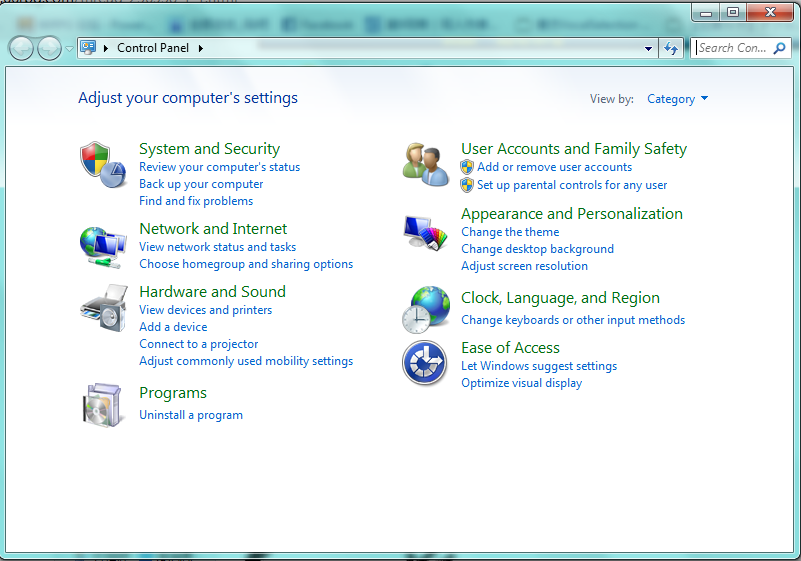This screenshot has width=801, height=561.
Task: Click Change keyboards or other input methods
Action: click(573, 320)
